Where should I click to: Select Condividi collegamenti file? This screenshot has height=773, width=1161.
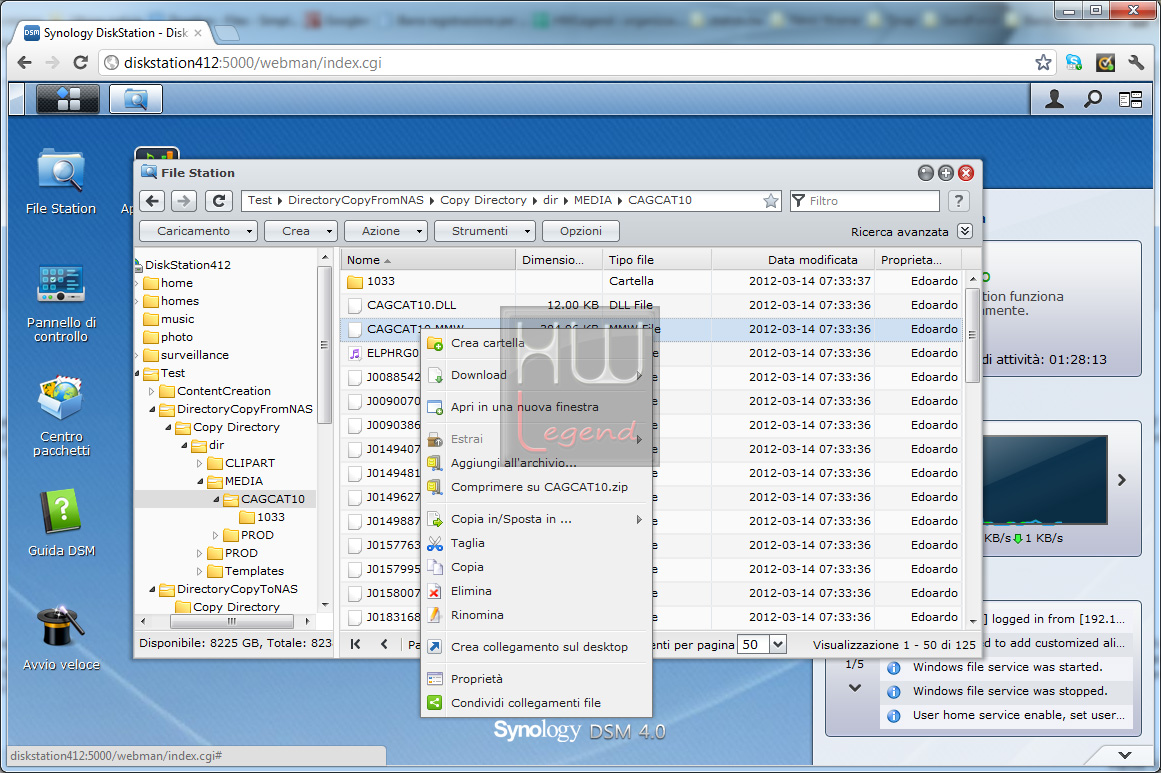(x=537, y=703)
